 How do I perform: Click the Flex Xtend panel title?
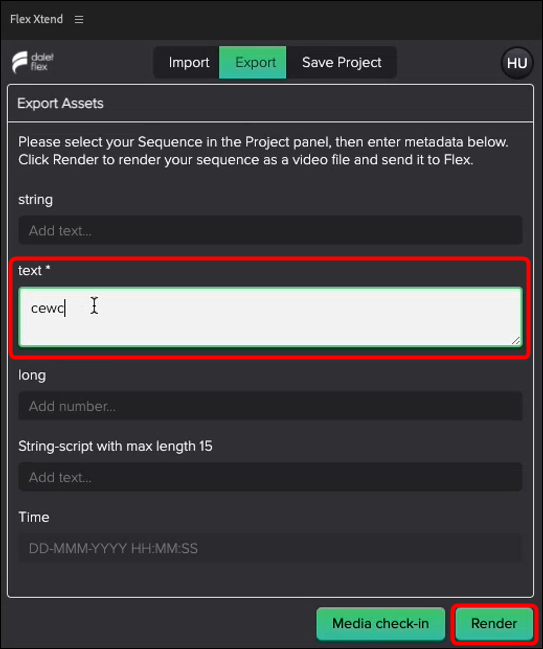tap(36, 19)
